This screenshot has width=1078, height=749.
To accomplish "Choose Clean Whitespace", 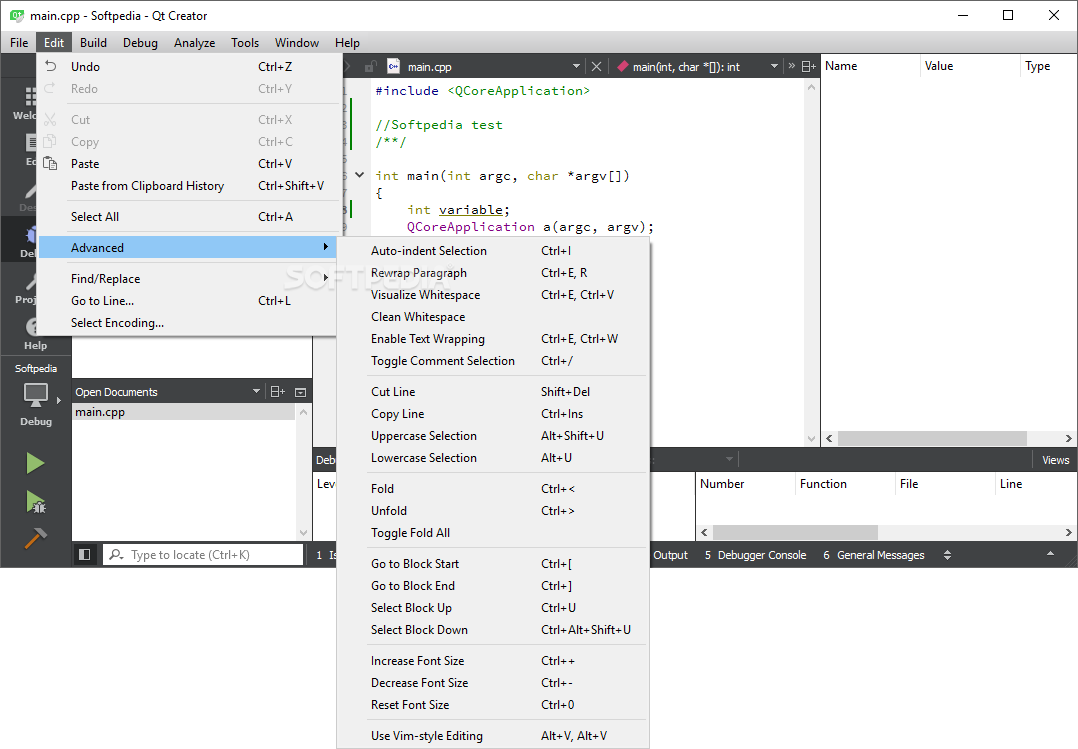I will [x=493, y=317].
